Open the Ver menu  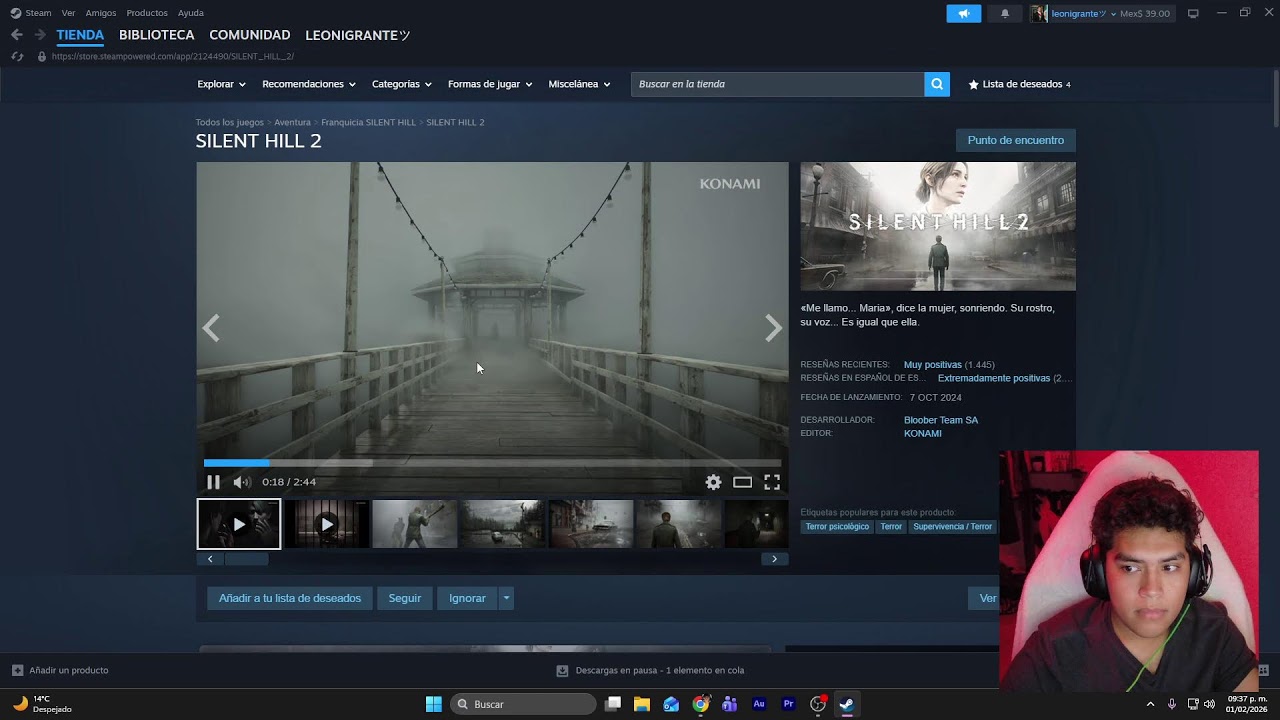[68, 13]
